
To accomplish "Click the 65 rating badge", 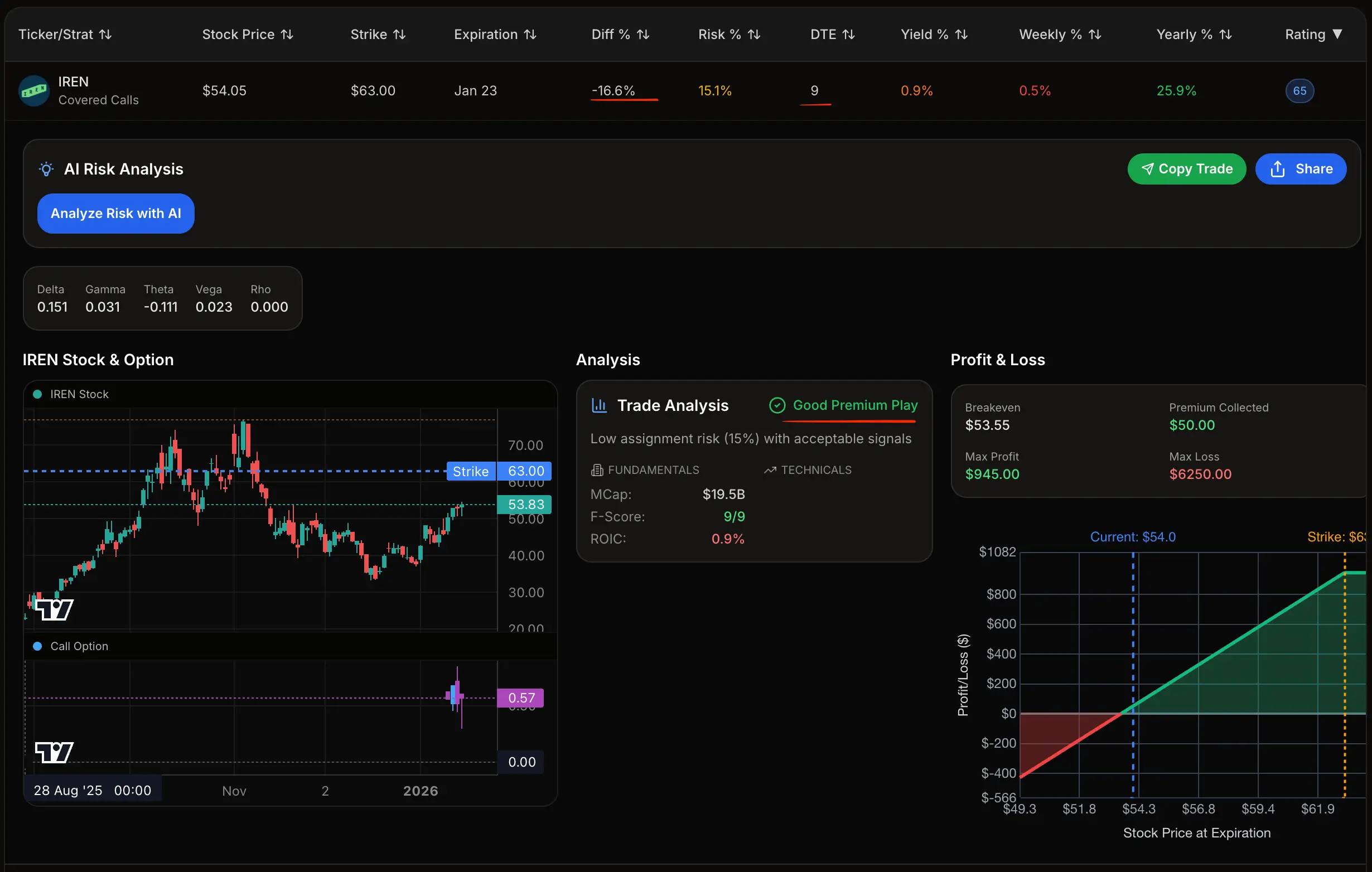I will click(1299, 91).
